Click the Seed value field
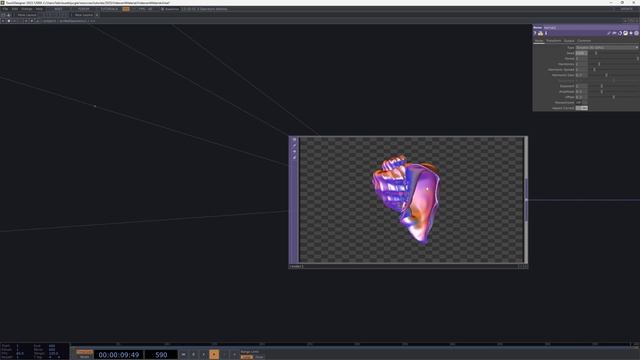This screenshot has width=640, height=360. pyautogui.click(x=581, y=53)
